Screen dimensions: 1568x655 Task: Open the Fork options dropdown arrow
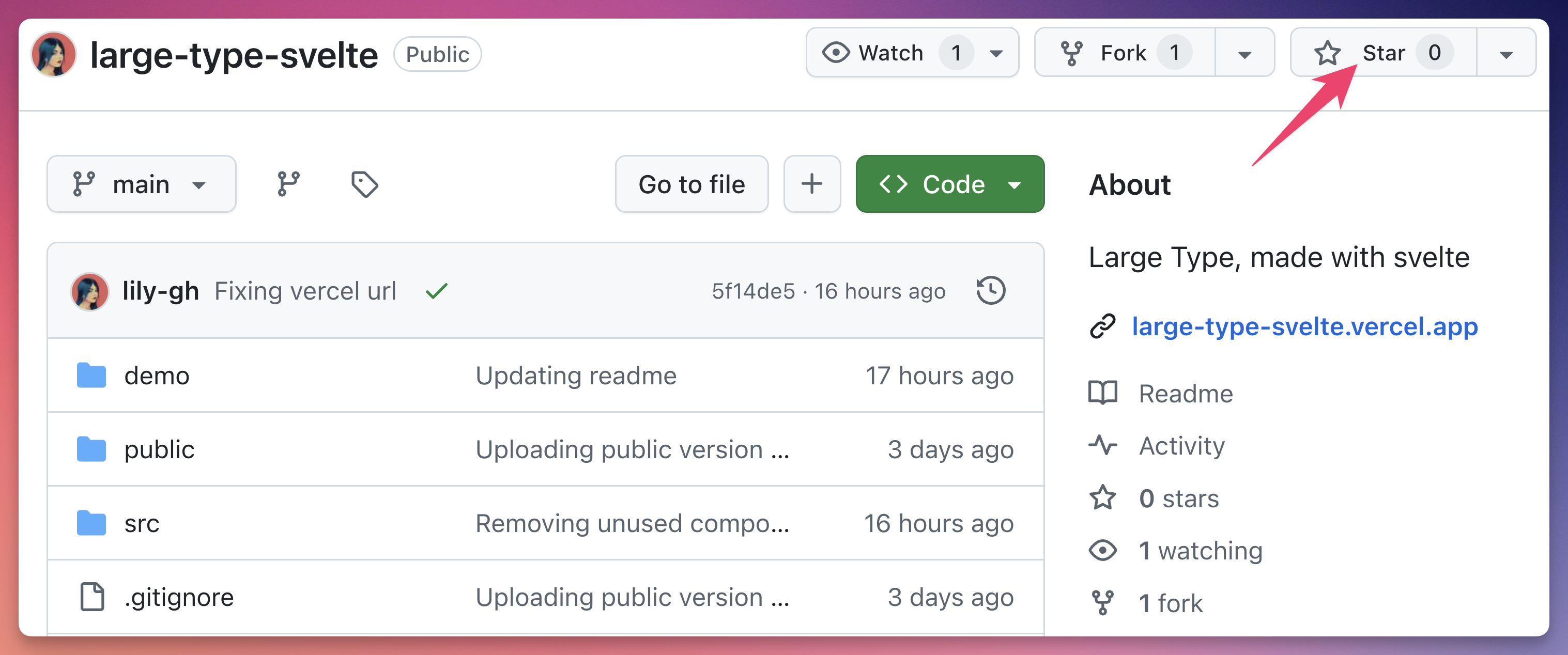[1245, 54]
